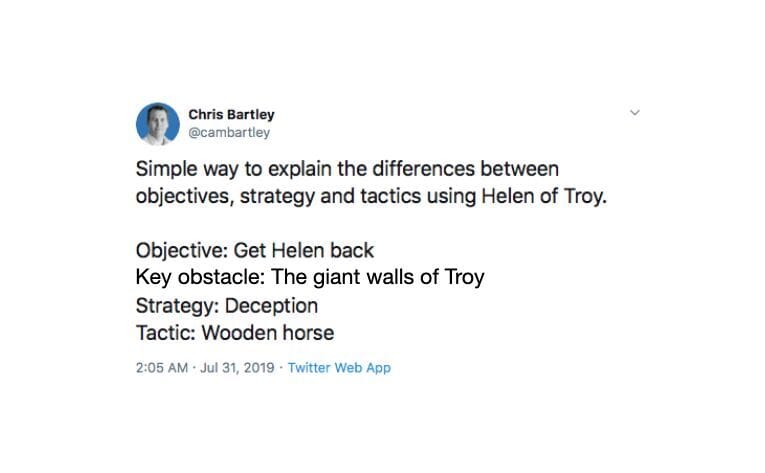This screenshot has width=765, height=473.
Task: Select the 'Get Helen back' text
Action: (x=303, y=250)
